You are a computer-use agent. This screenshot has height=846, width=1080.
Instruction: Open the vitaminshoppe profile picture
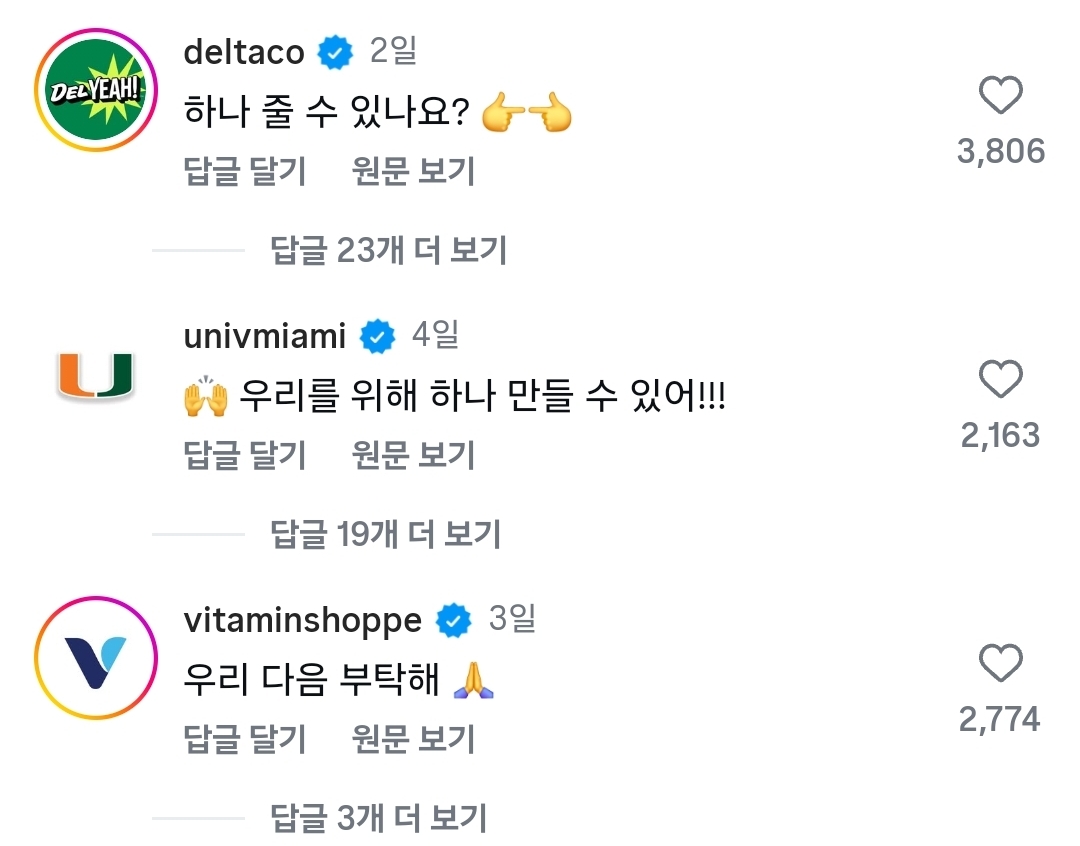tap(95, 661)
